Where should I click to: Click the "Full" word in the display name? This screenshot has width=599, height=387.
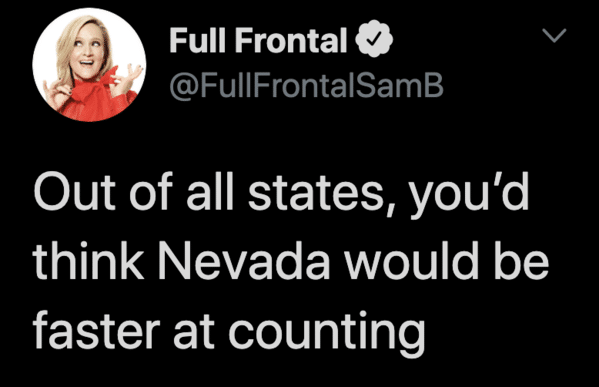point(198,40)
